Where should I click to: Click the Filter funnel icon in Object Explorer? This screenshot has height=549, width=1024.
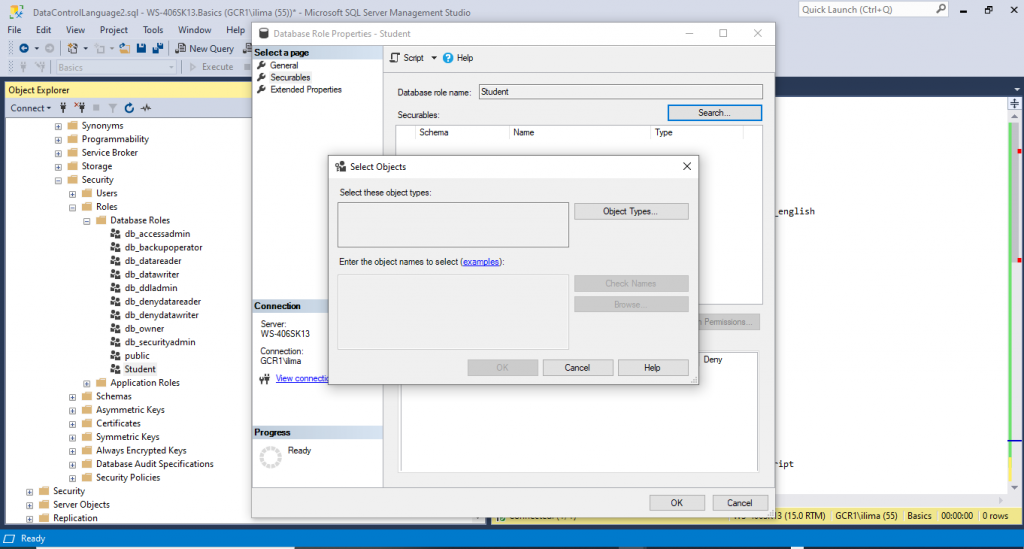(112, 108)
